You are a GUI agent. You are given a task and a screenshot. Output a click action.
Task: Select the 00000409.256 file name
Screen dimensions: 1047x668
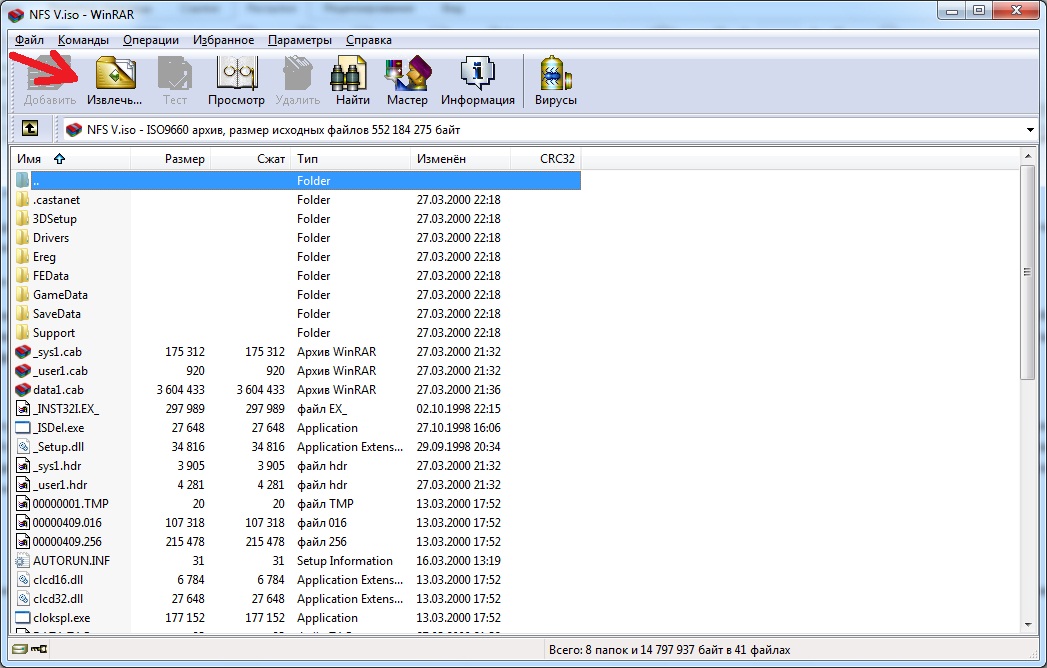click(x=67, y=542)
